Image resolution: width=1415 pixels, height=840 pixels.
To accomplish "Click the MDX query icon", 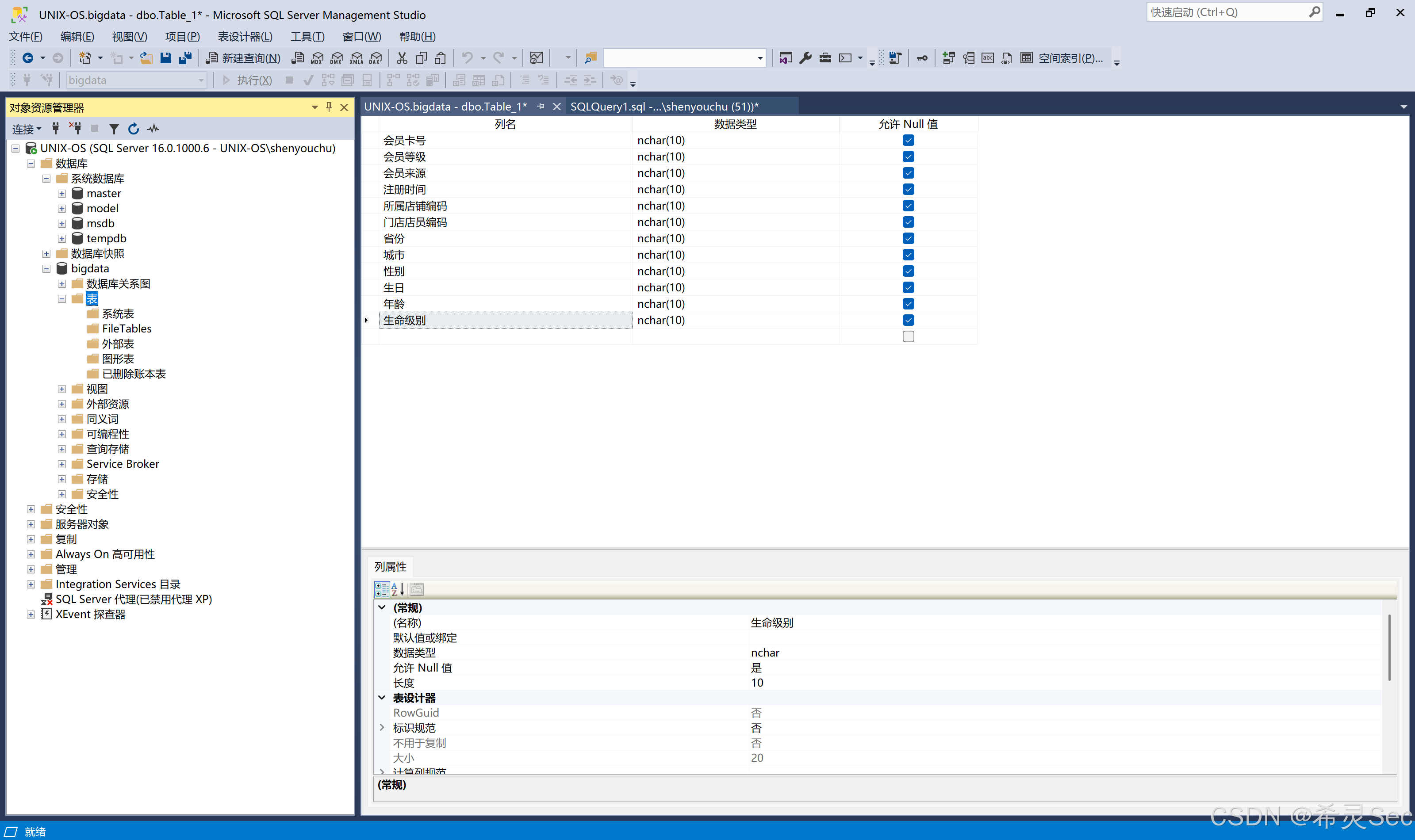I will 317,58.
